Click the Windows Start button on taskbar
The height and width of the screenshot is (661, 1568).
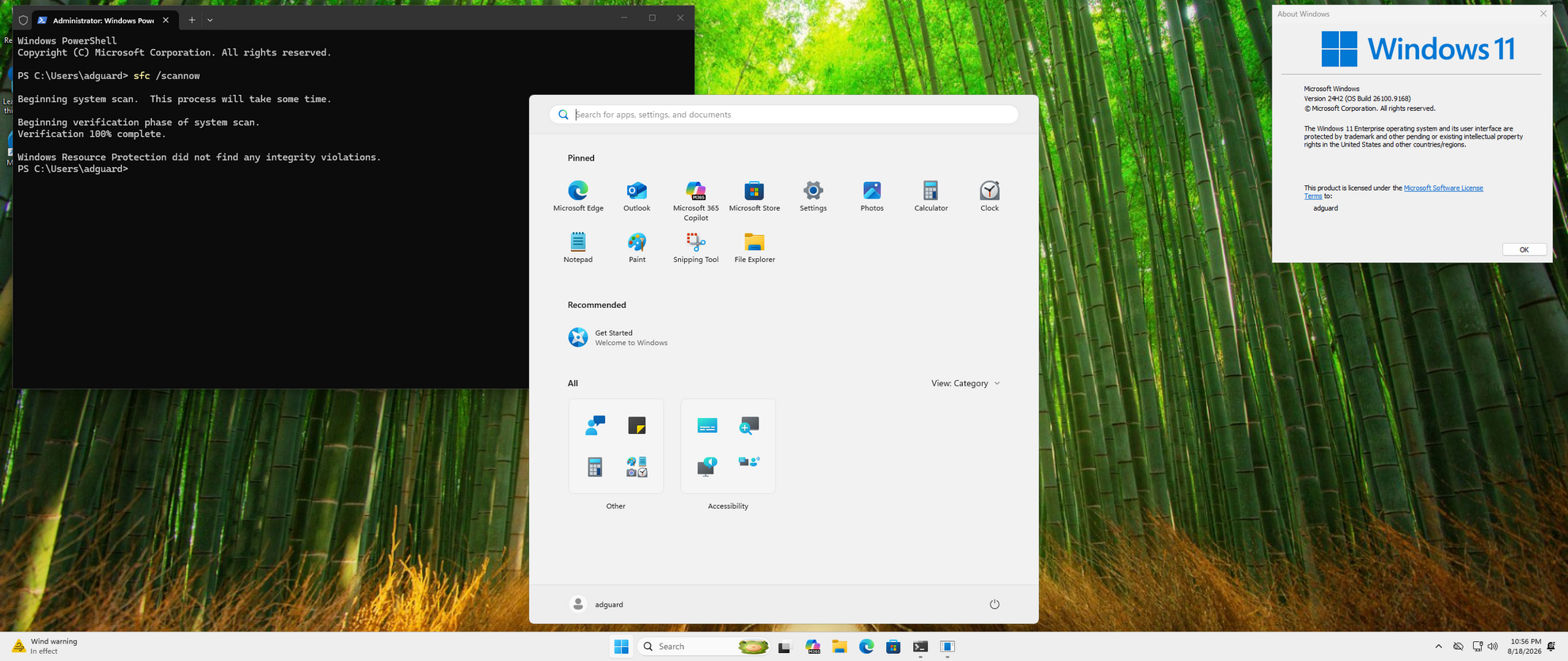click(621, 647)
